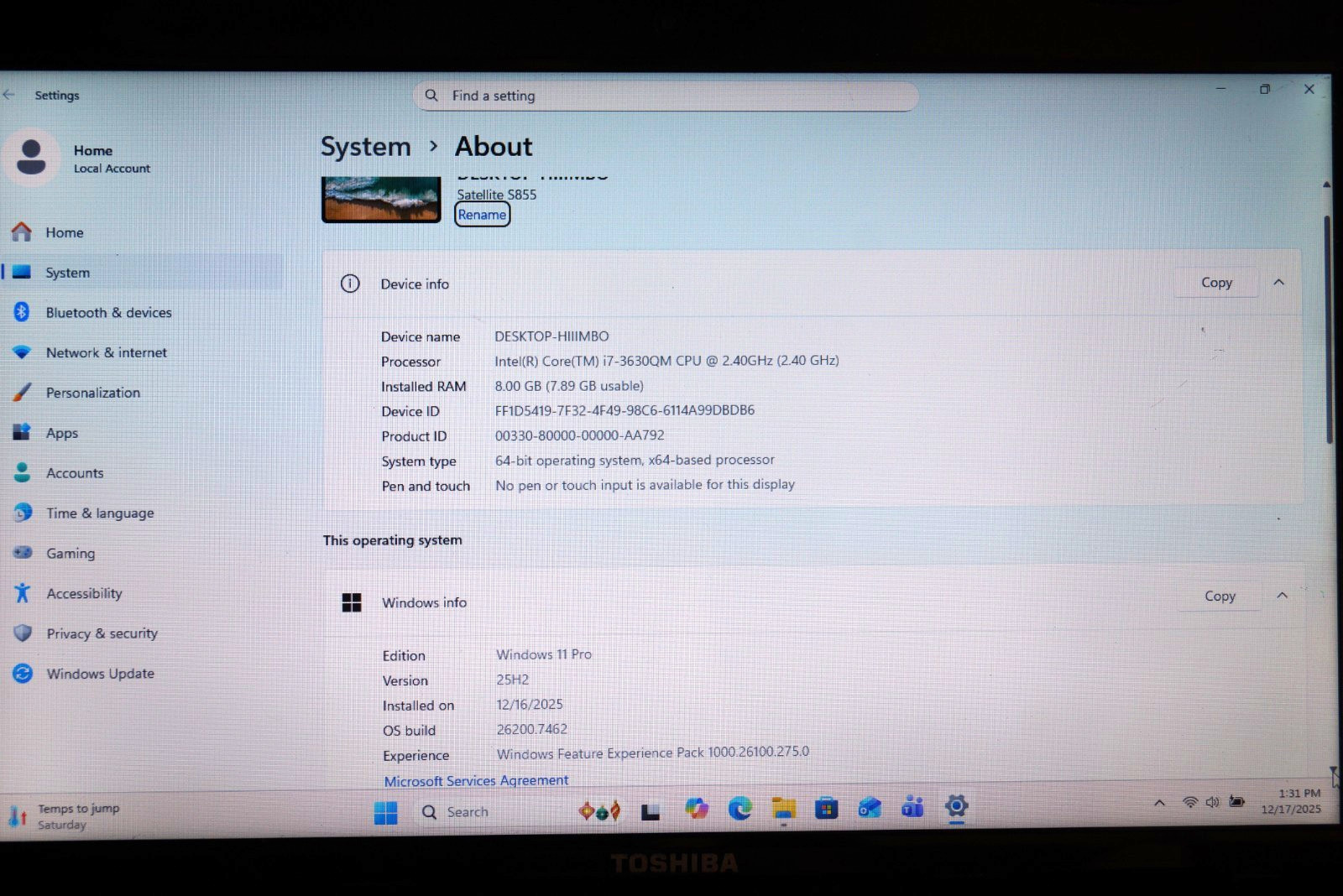Image resolution: width=1343 pixels, height=896 pixels.
Task: Open Accessibility settings
Action: [x=84, y=593]
